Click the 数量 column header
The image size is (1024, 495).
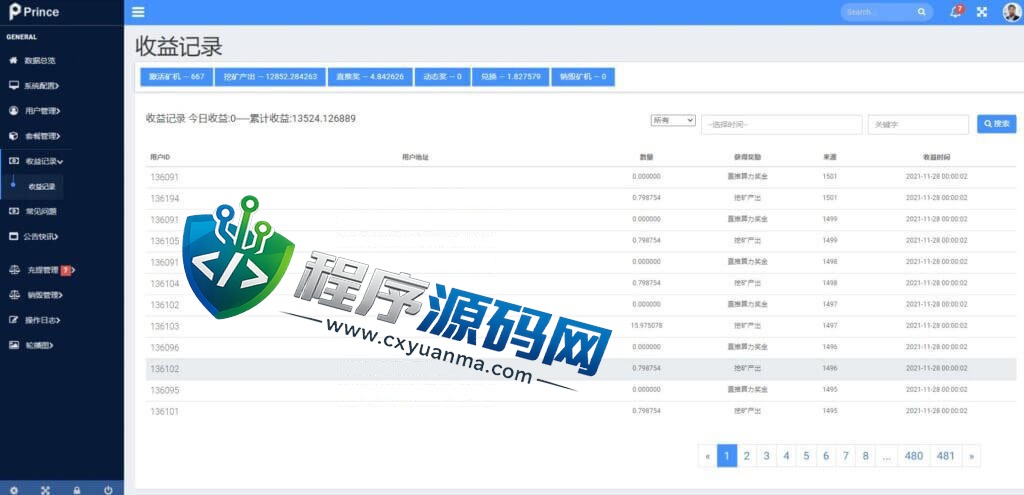(x=647, y=157)
